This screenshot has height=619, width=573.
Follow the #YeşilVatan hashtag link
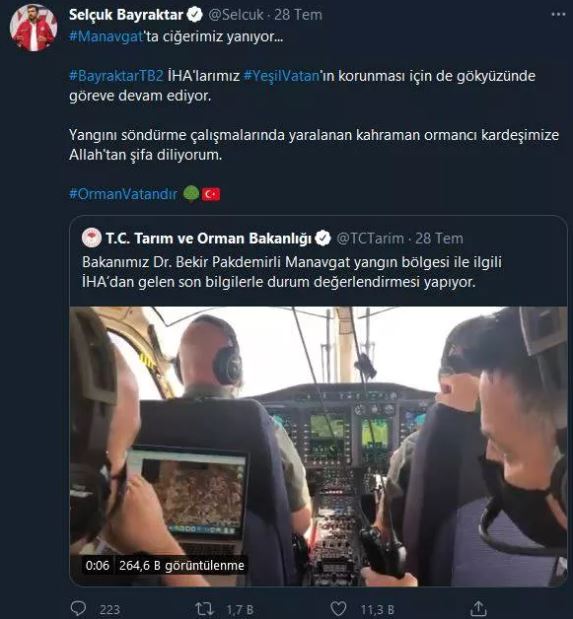(282, 76)
